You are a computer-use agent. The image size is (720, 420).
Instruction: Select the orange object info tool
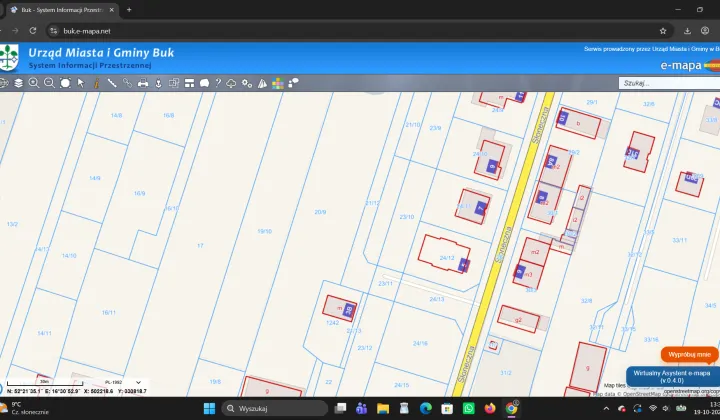pos(96,83)
